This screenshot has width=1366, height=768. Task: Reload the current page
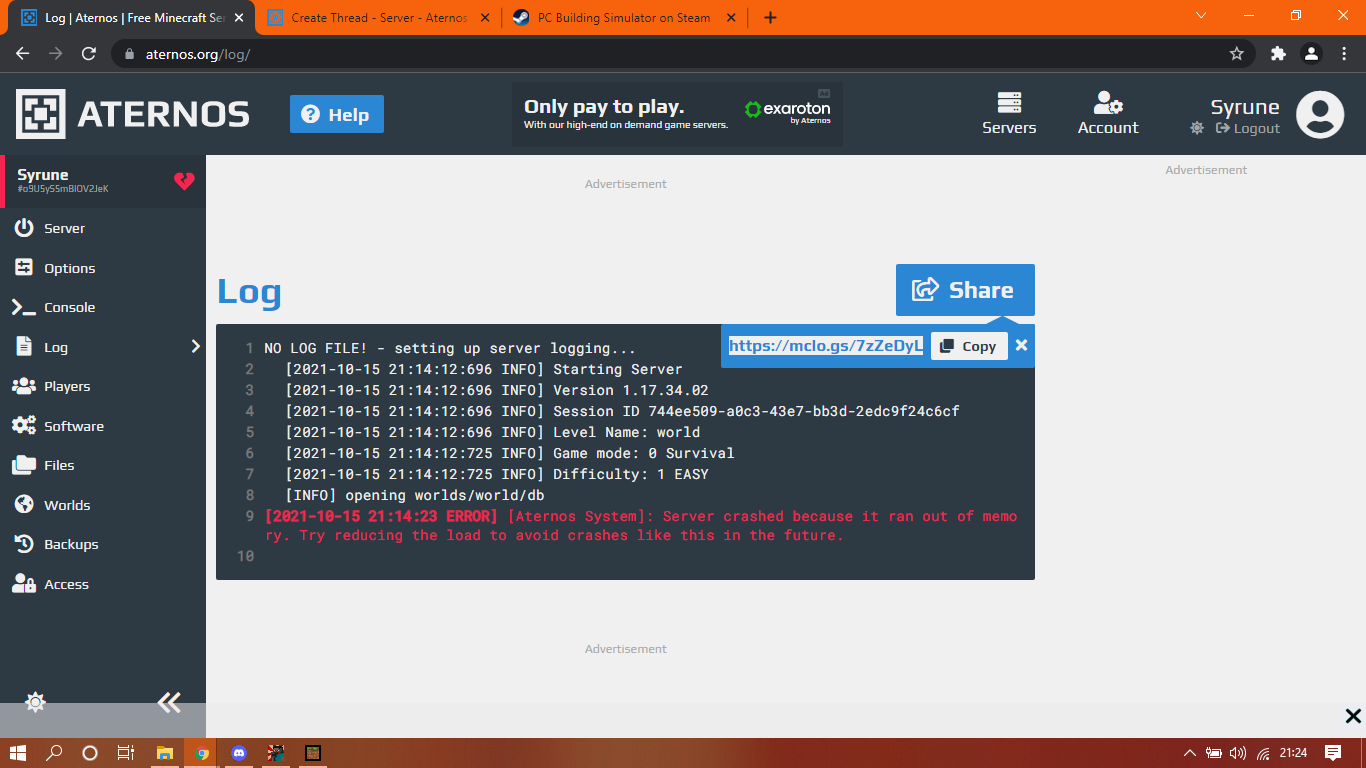[89, 54]
